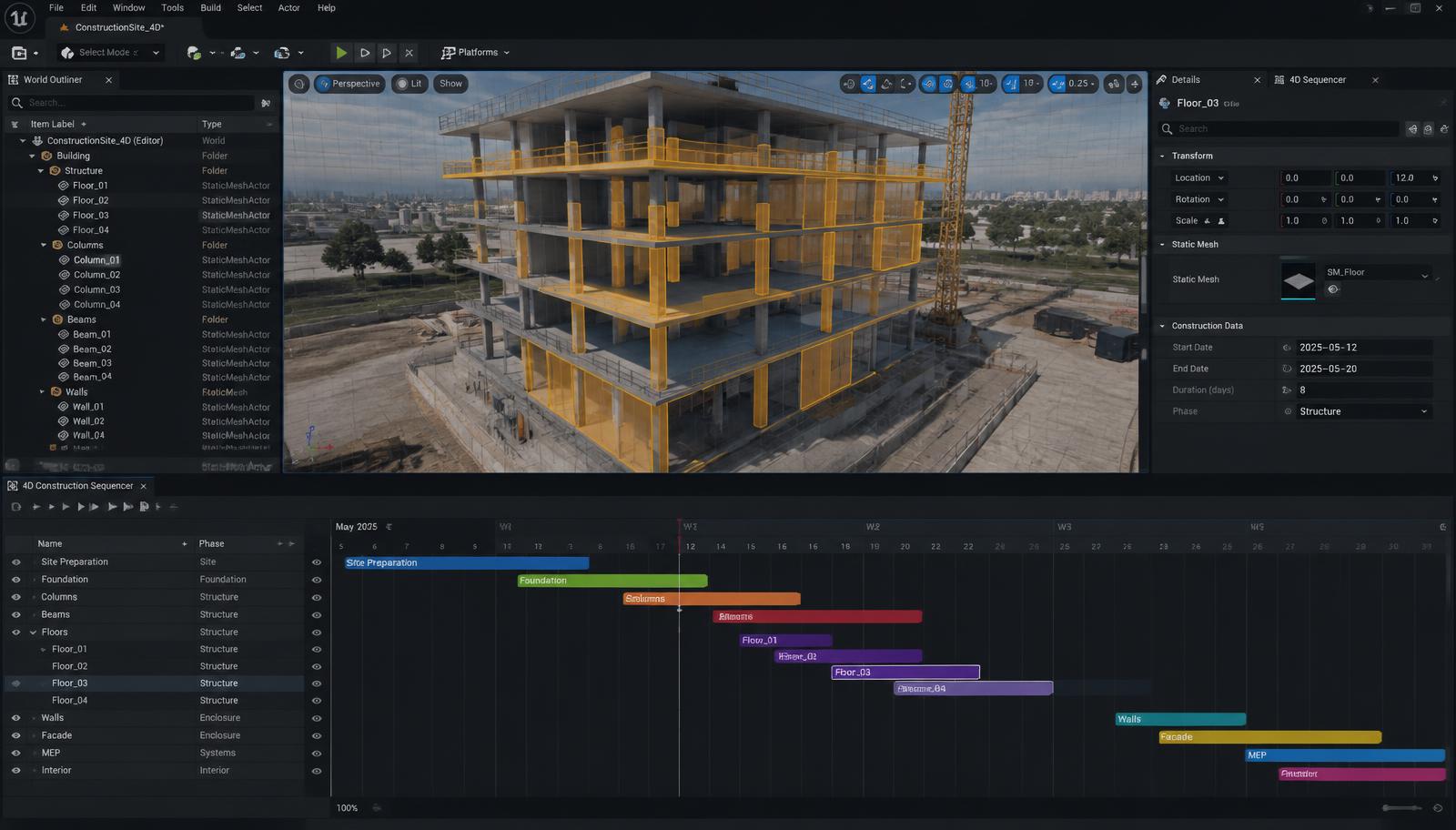Activate the translate tool in viewport toolbar

868,84
